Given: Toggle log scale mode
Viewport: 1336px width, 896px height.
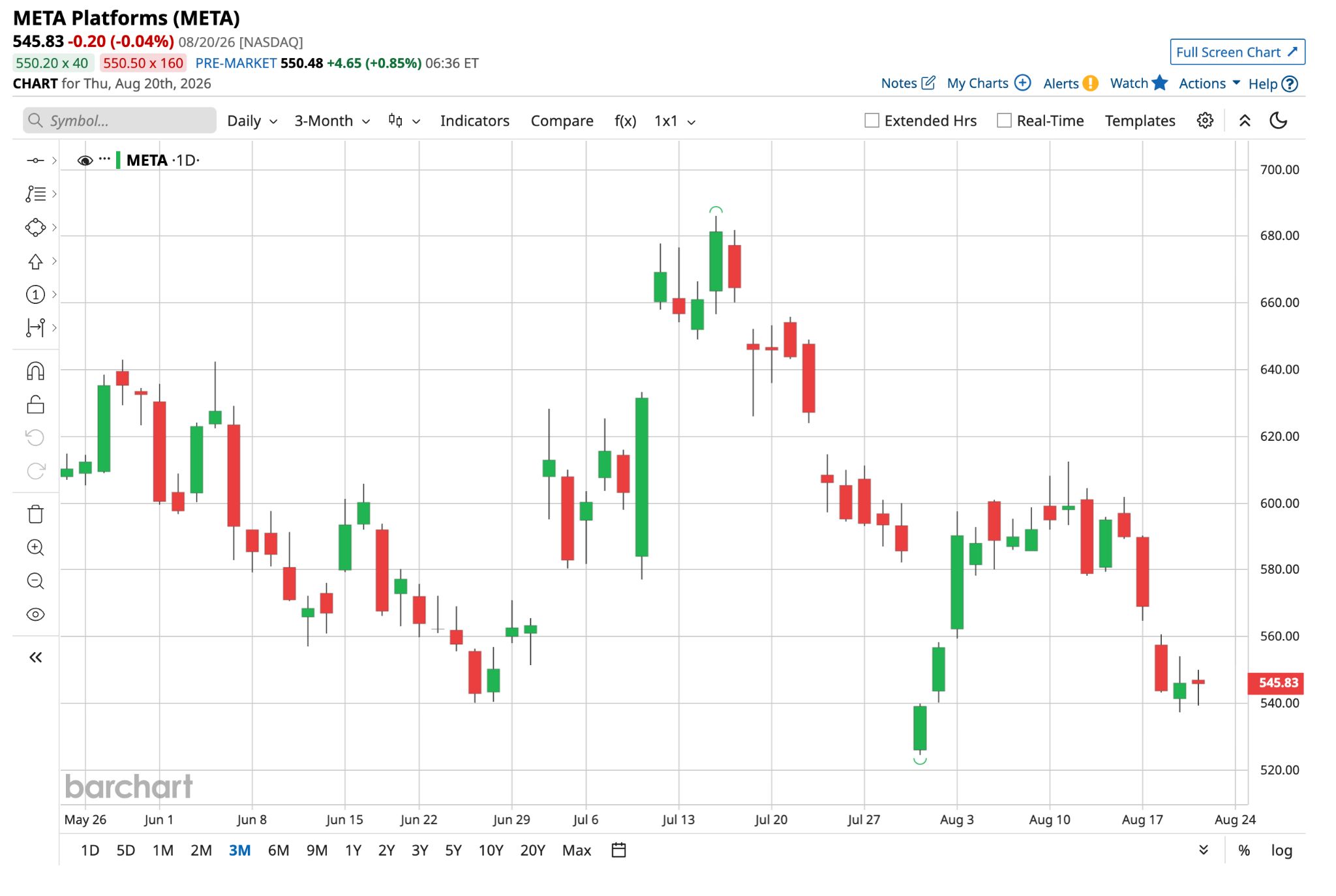Looking at the screenshot, I should click(1281, 850).
